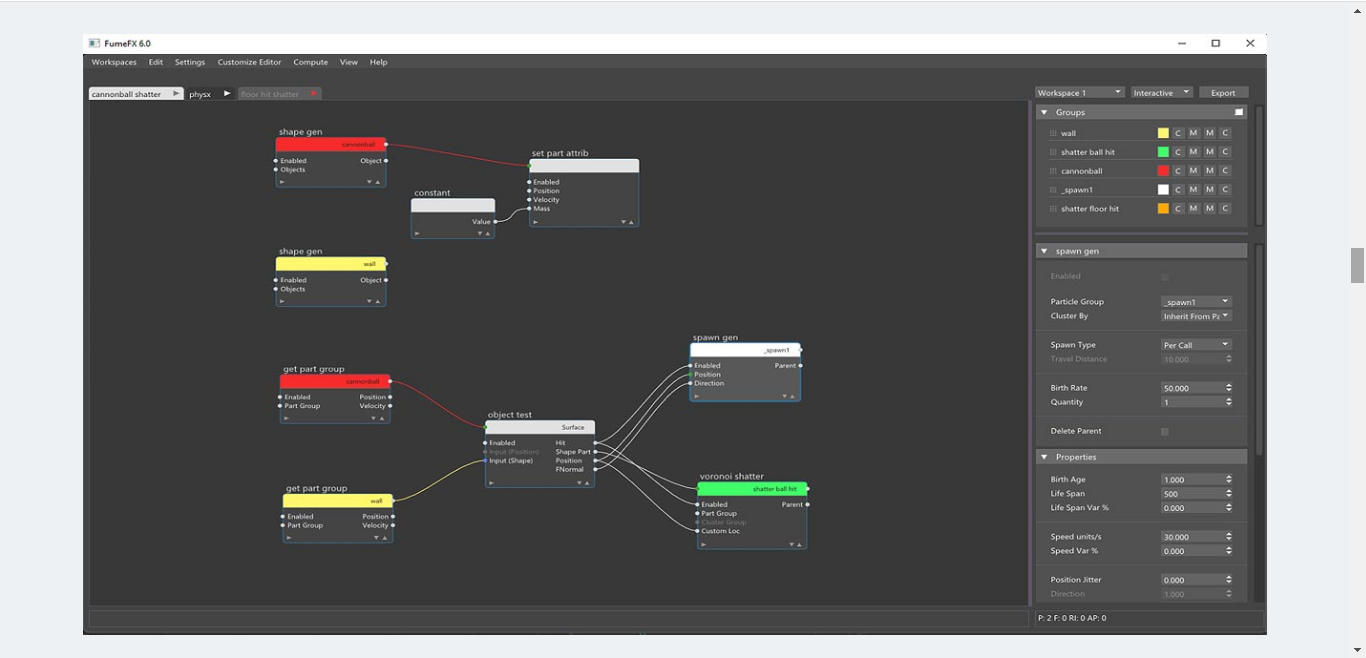
Task: Toggle the Delete Parent checkbox
Action: tap(1164, 431)
